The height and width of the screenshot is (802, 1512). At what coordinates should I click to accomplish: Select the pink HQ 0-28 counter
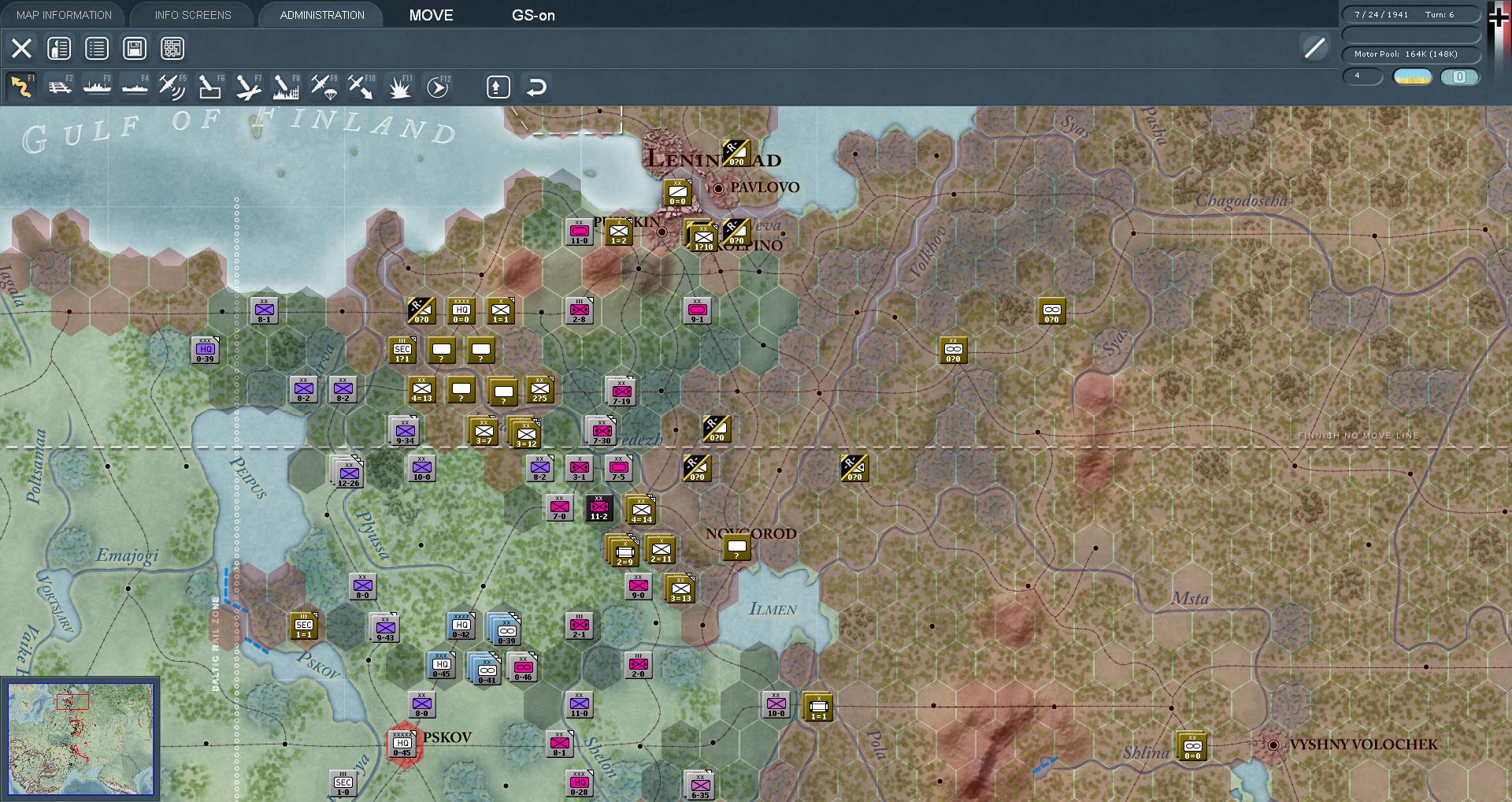[x=579, y=783]
